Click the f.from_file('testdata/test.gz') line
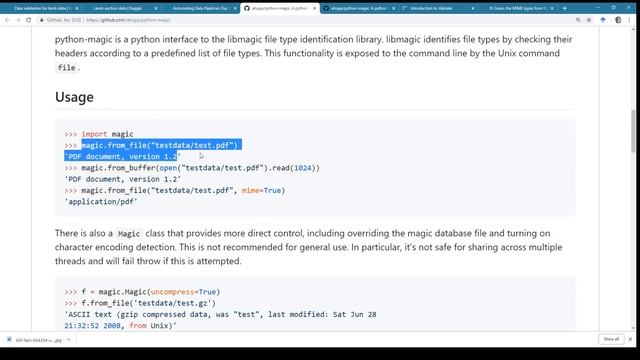Viewport: 640px width, 360px height. [140, 303]
